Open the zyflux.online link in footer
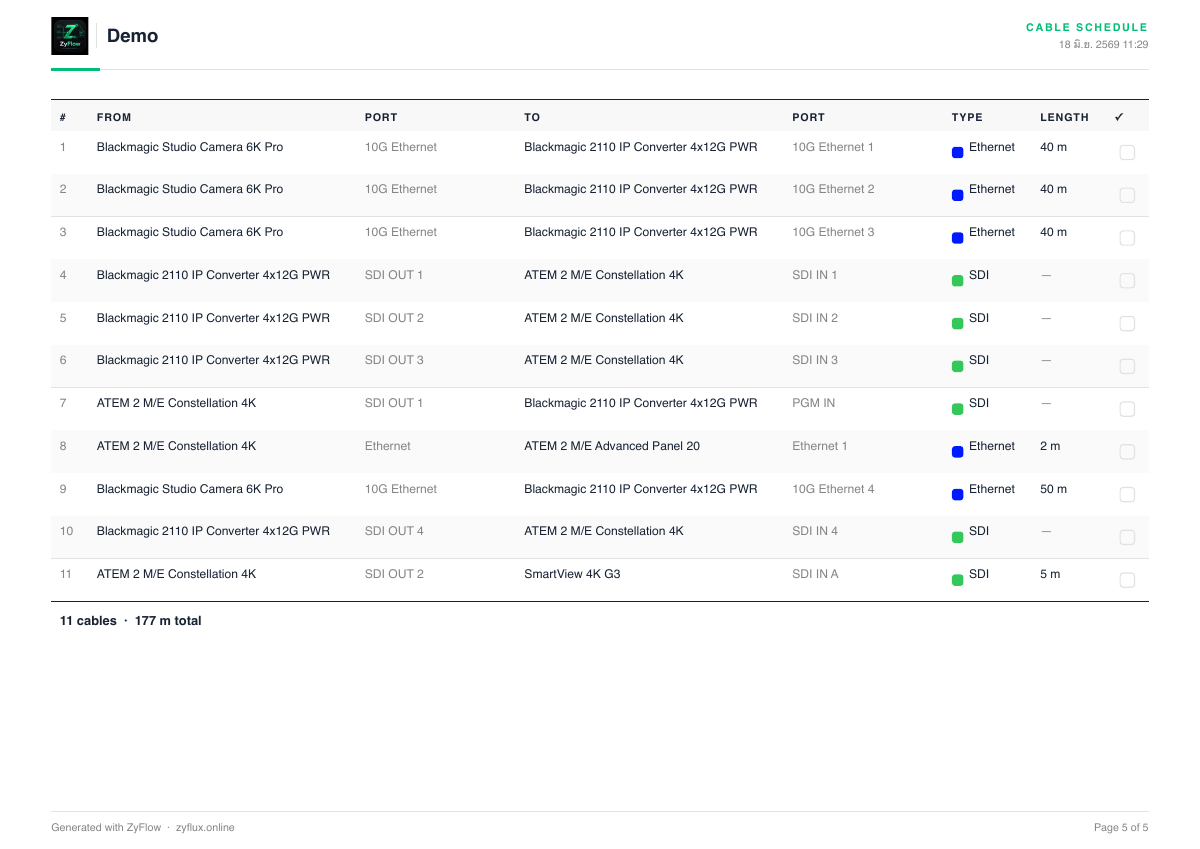Screen dimensions: 1200x849 pyautogui.click(x=205, y=827)
